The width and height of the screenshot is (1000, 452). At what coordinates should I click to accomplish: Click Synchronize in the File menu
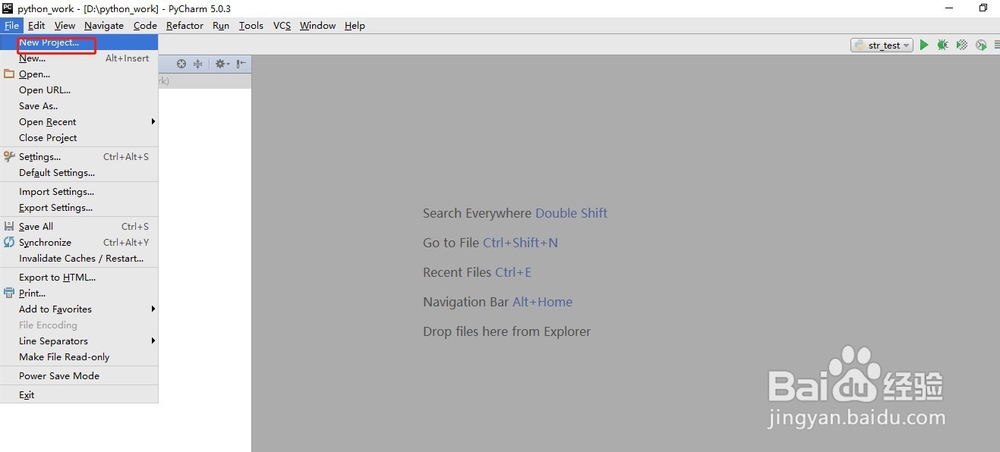79,242
